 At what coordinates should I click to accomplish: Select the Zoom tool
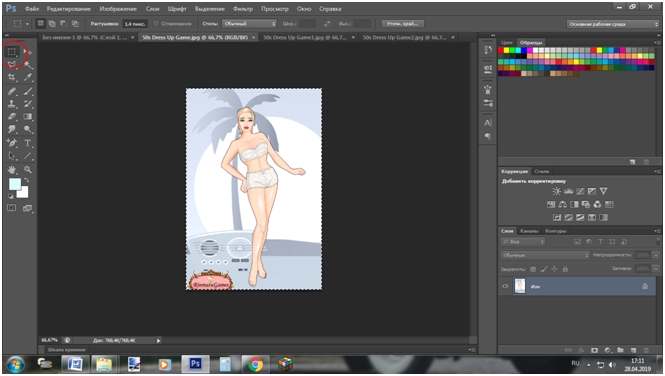pos(28,170)
